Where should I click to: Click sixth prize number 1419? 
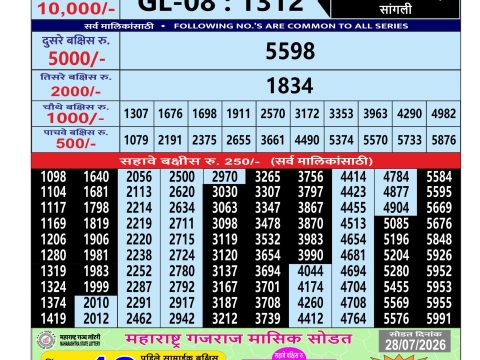(53, 319)
